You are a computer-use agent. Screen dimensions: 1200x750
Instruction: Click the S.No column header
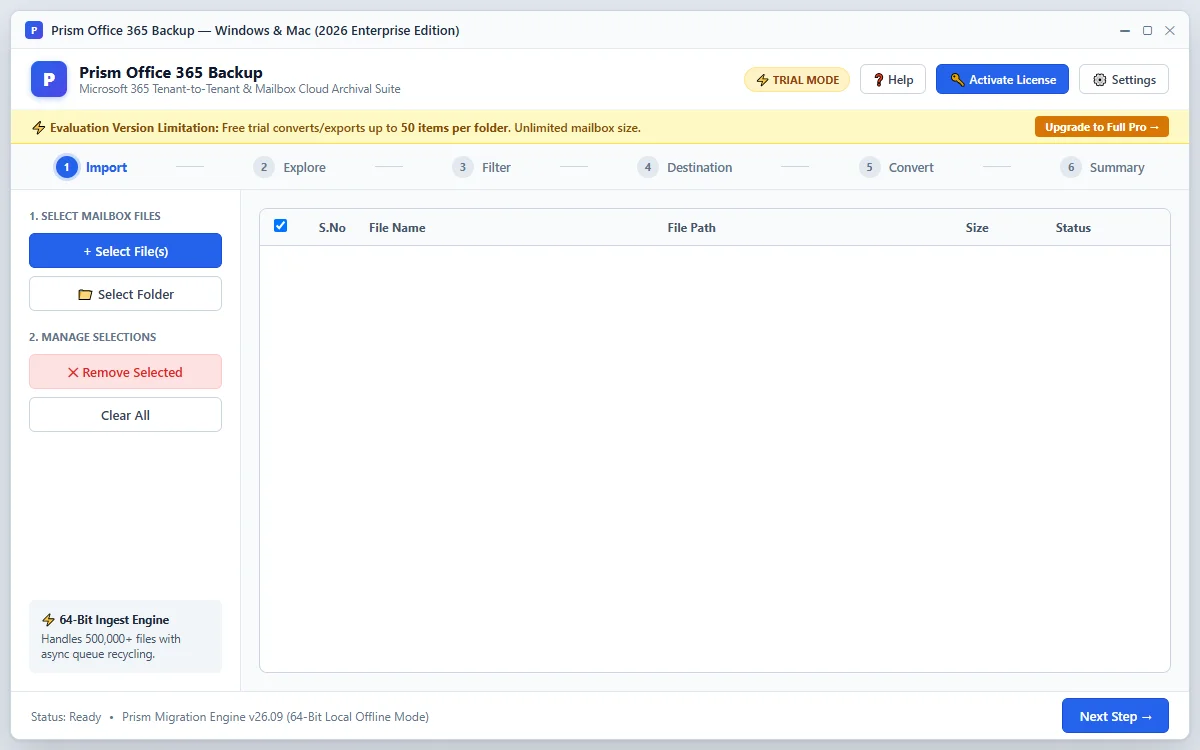tap(332, 228)
